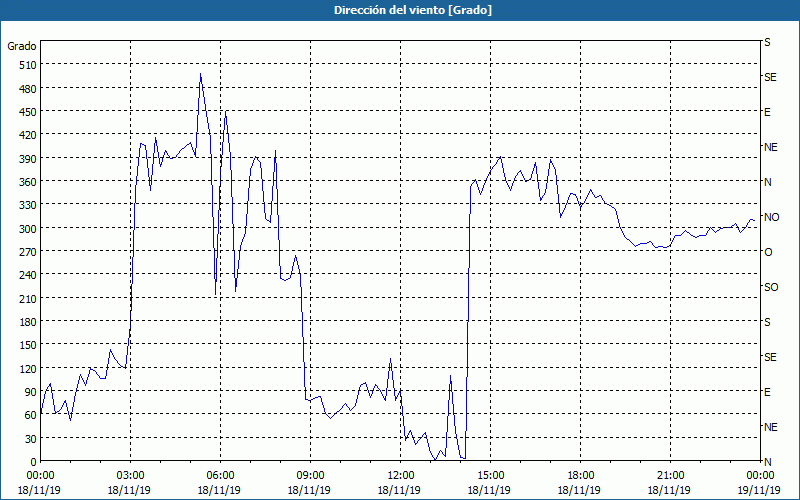Click the N compass label level with 0

pos(767,462)
